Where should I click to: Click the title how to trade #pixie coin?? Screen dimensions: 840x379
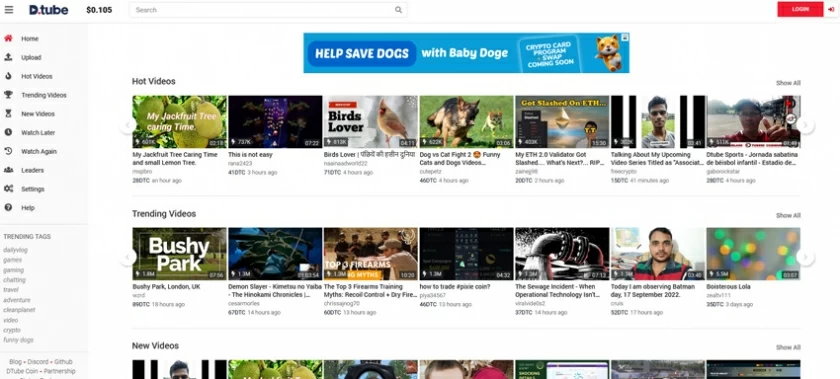tap(454, 287)
